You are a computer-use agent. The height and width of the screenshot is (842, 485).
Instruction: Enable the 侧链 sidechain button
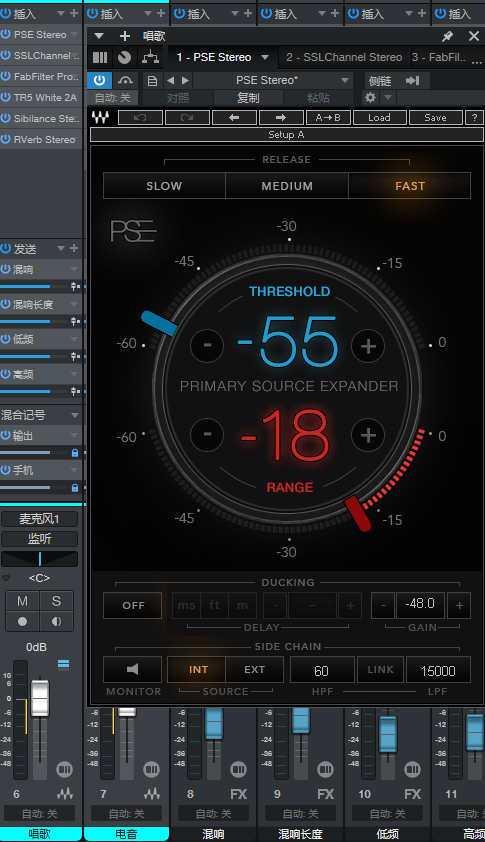tap(380, 81)
